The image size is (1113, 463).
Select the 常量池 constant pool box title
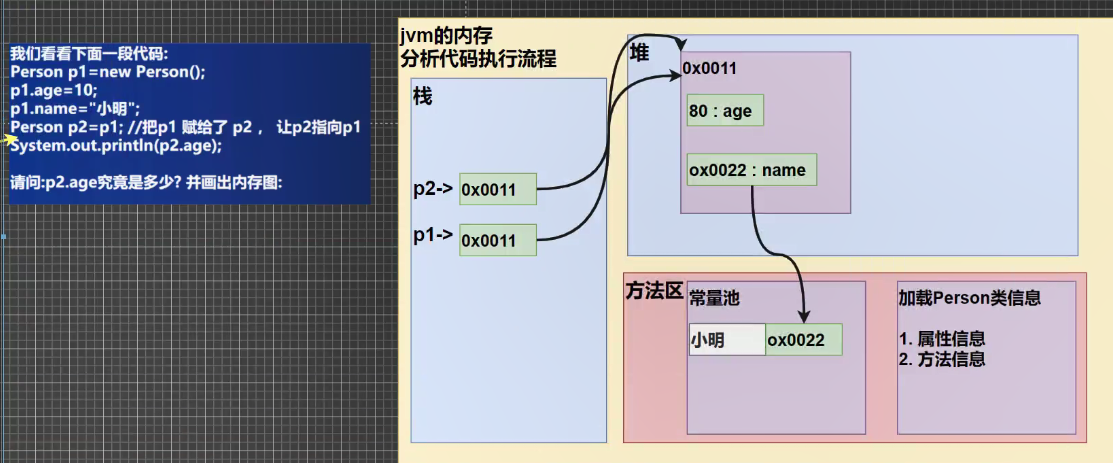coord(715,298)
